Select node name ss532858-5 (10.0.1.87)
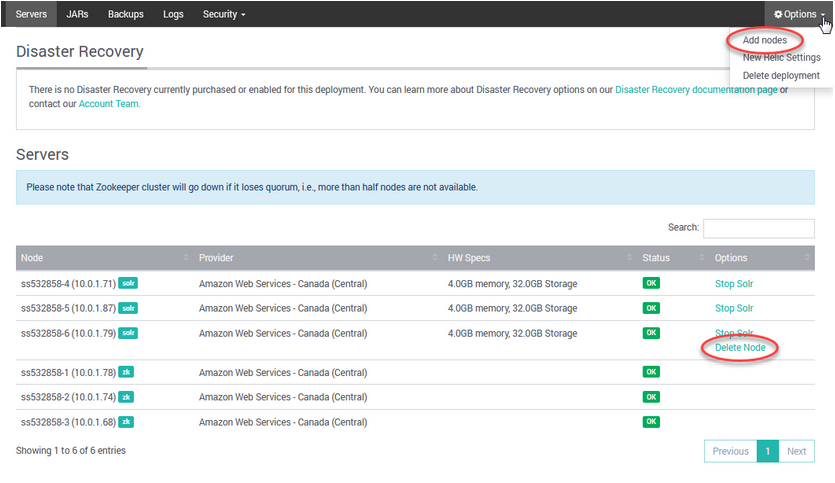 [x=68, y=308]
